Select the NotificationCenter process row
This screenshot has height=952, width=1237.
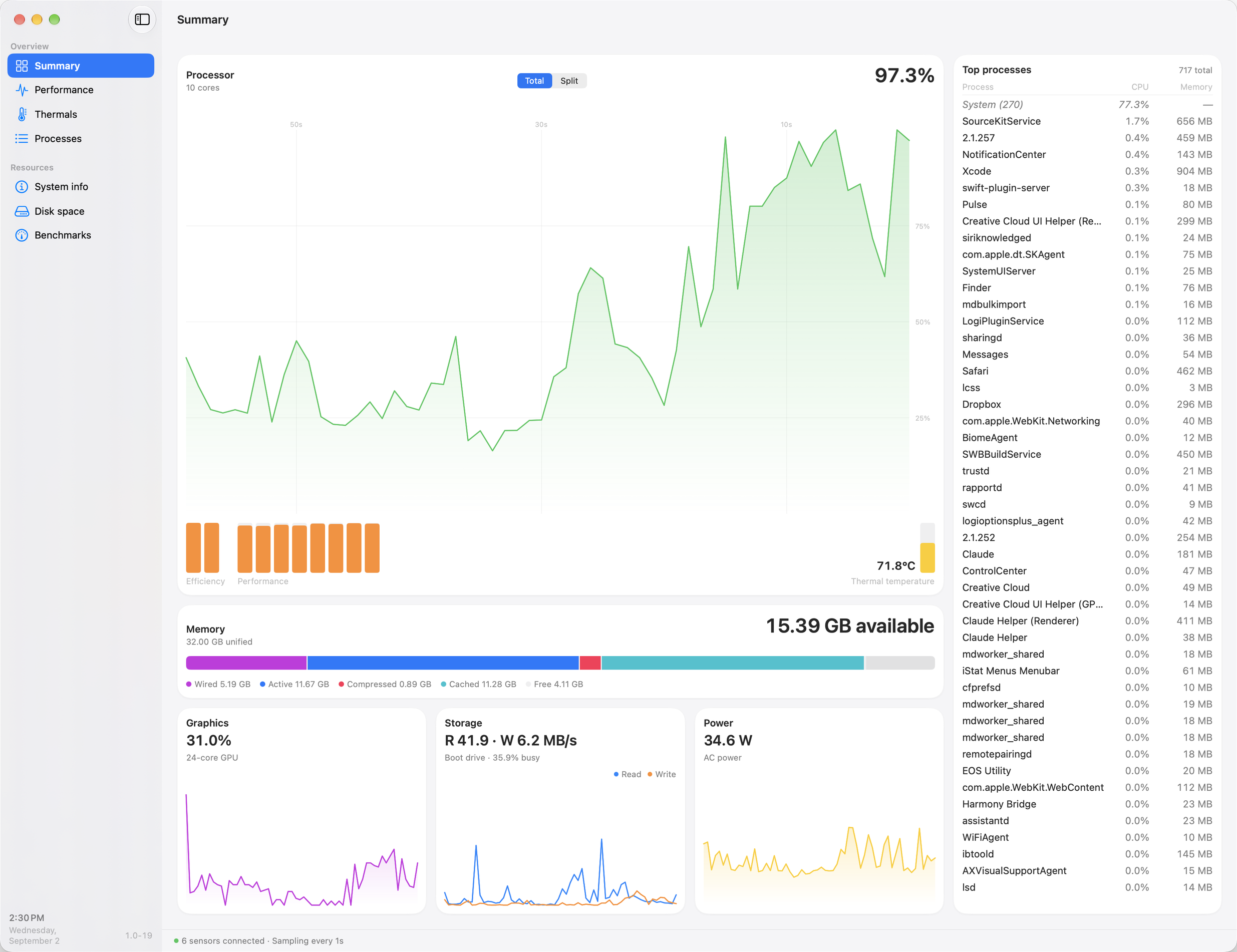point(1087,155)
